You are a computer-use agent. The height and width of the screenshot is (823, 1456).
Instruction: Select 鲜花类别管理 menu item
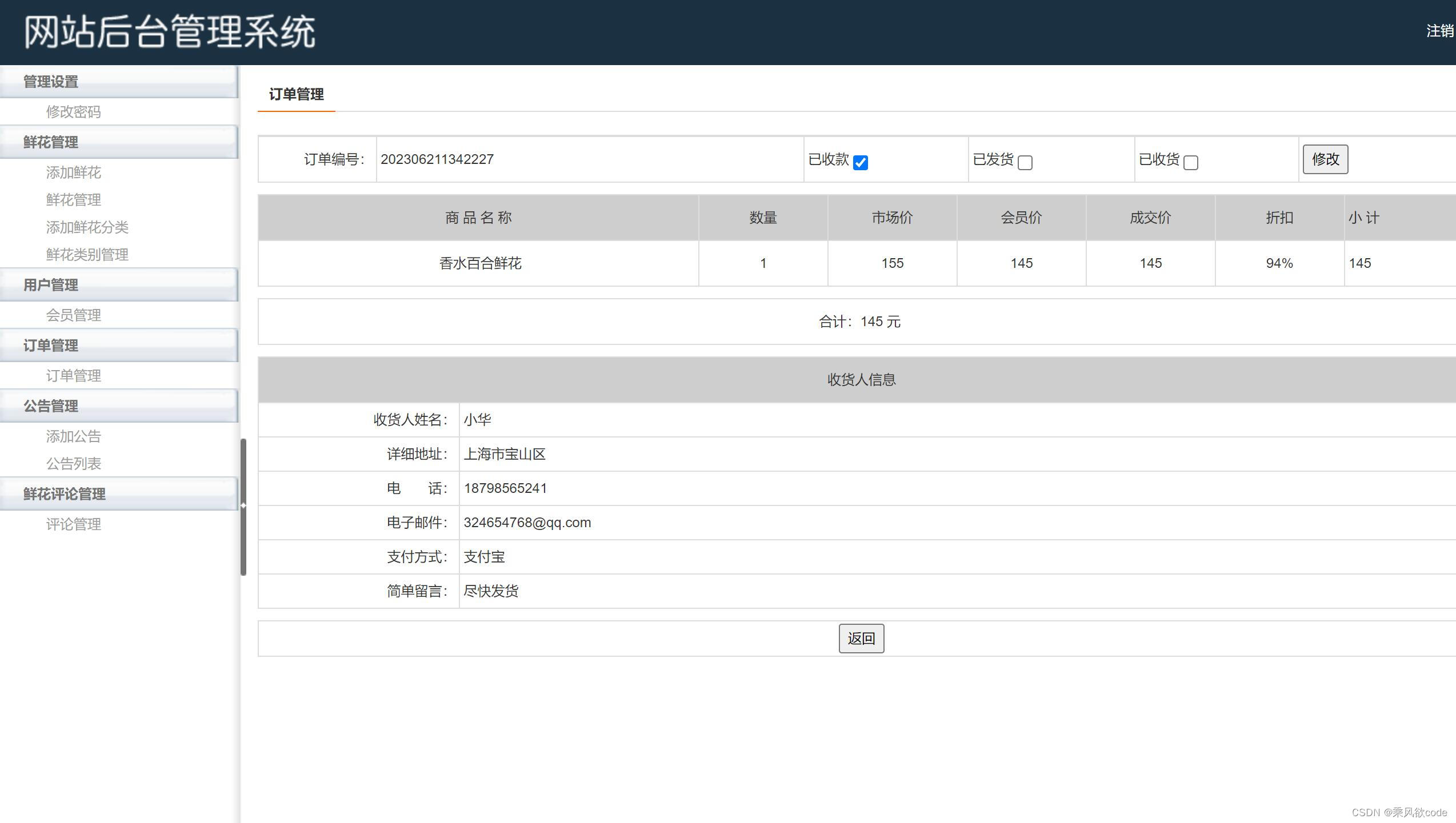pos(87,255)
